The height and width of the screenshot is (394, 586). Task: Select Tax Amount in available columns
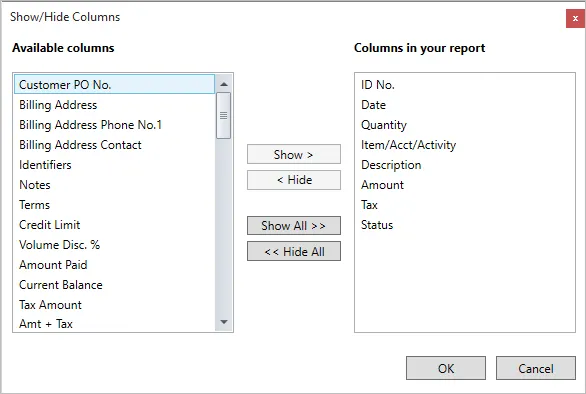tap(114, 305)
